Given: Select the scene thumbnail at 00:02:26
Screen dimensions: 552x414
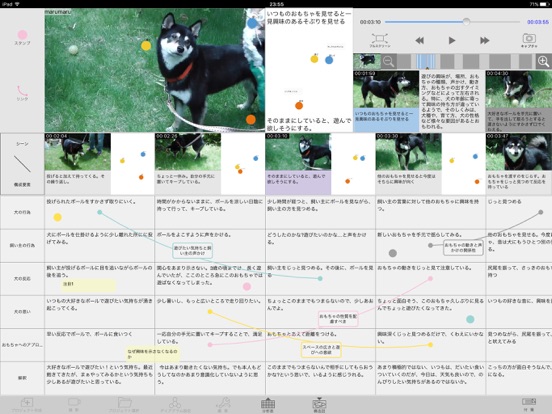Looking at the screenshot, I should [188, 151].
